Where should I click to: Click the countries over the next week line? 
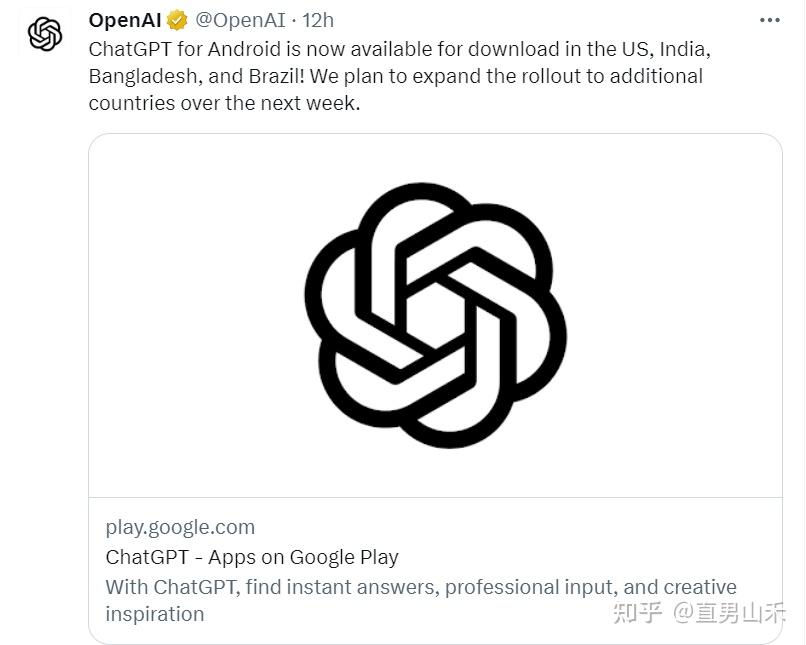coord(224,103)
